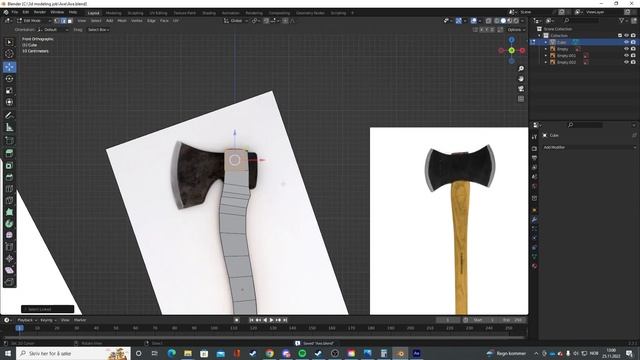The width and height of the screenshot is (640, 360).
Task: Activate the Transform tool
Action: (x=9, y=102)
